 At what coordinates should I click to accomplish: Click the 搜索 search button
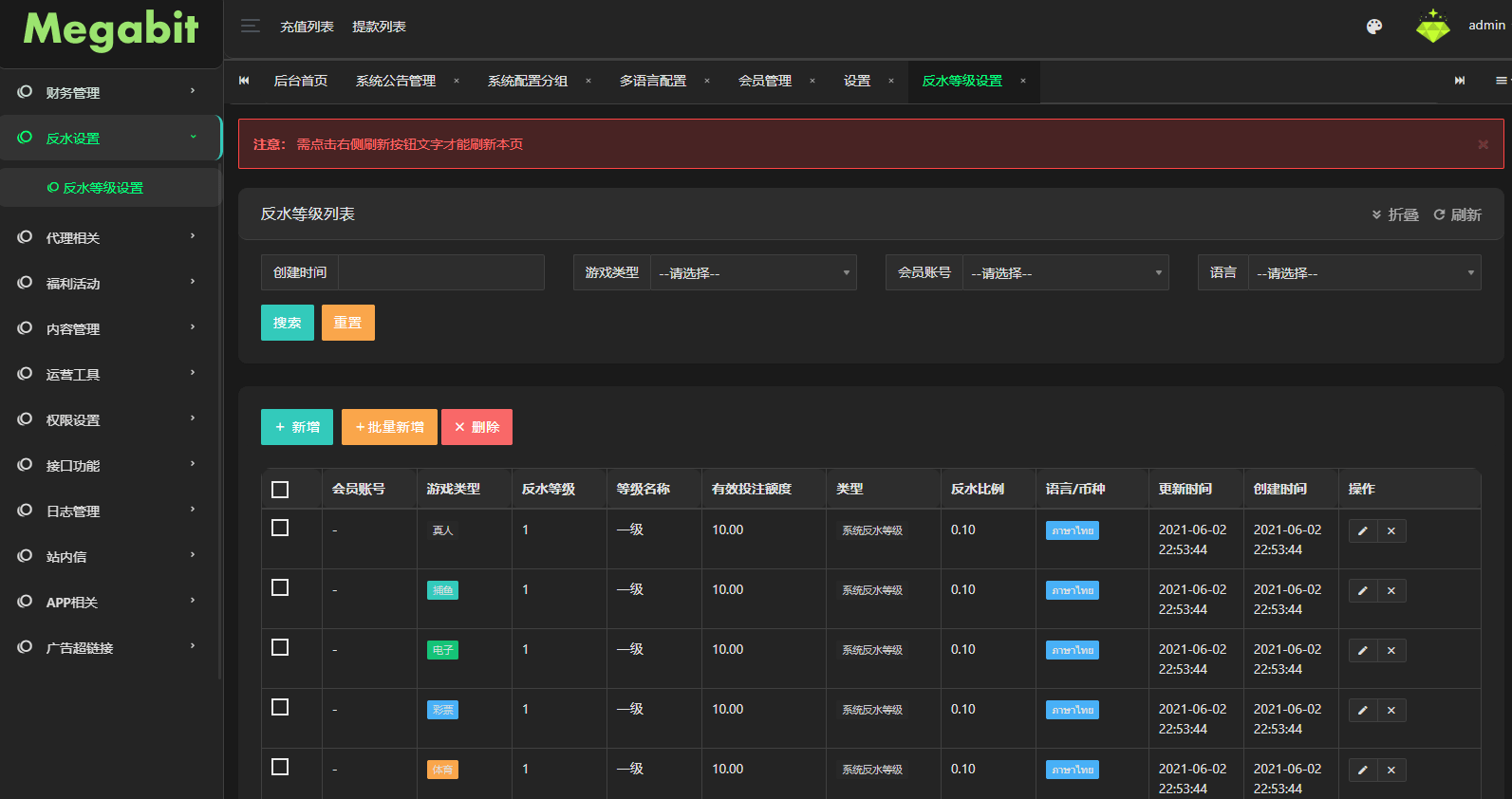tap(288, 323)
